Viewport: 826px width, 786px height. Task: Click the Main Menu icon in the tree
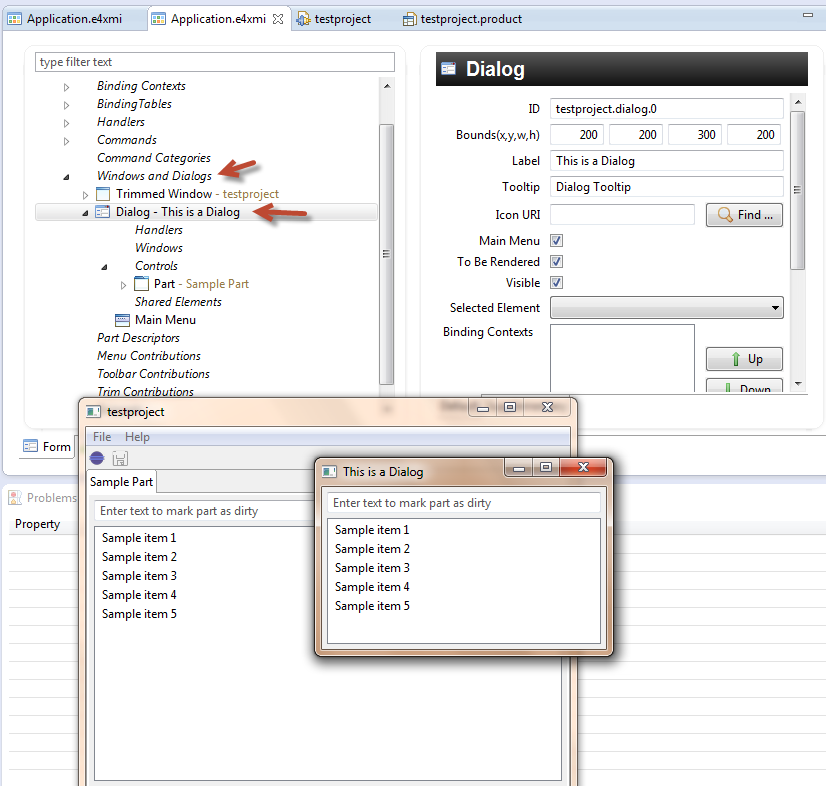pyautogui.click(x=122, y=320)
